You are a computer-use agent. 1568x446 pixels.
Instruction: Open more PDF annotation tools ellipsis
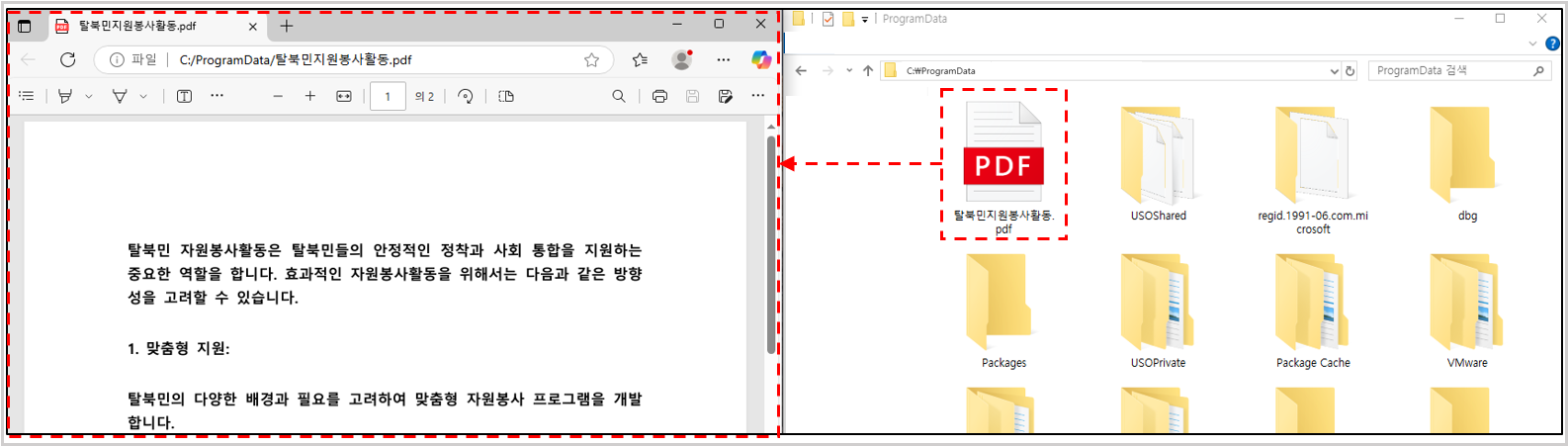pos(217,96)
